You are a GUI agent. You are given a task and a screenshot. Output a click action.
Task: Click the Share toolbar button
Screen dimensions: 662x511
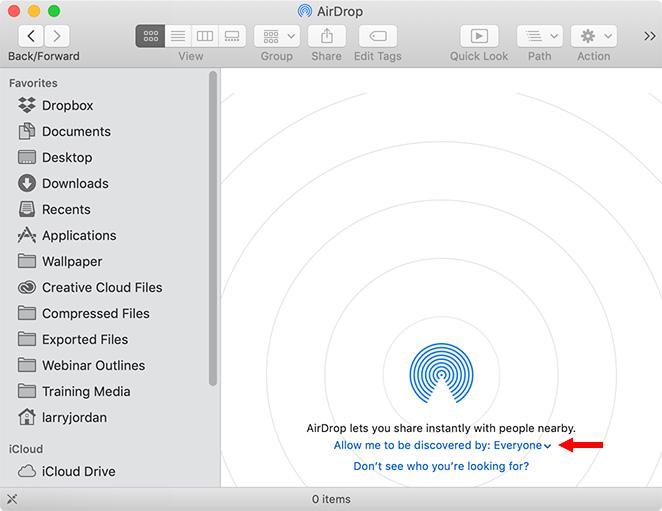(327, 36)
